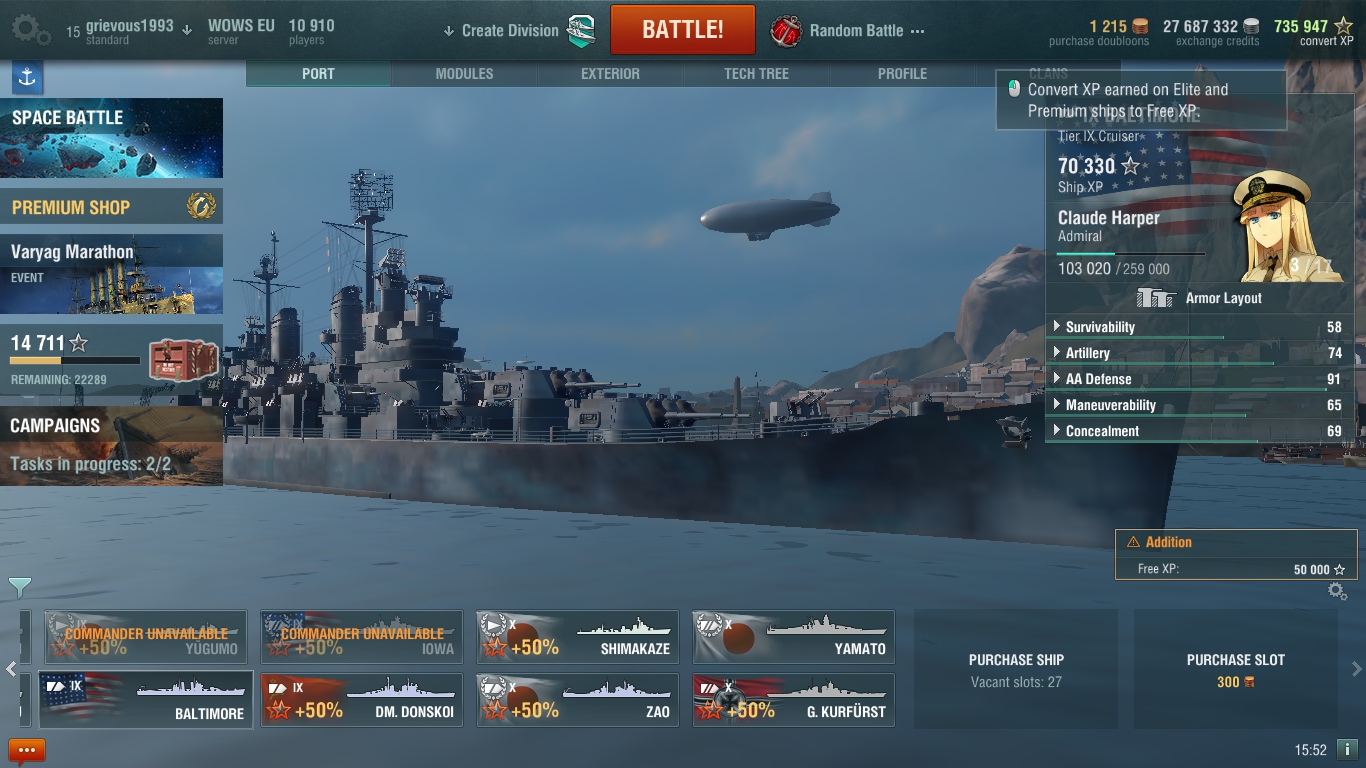Screen dimensions: 1366x768
Task: Click the red container crate icon
Action: [x=184, y=361]
